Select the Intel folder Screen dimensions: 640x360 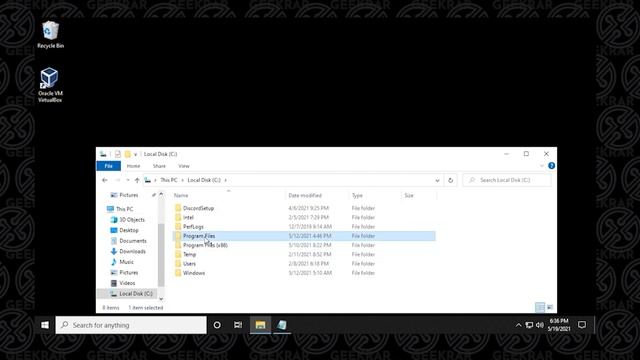[x=188, y=218]
